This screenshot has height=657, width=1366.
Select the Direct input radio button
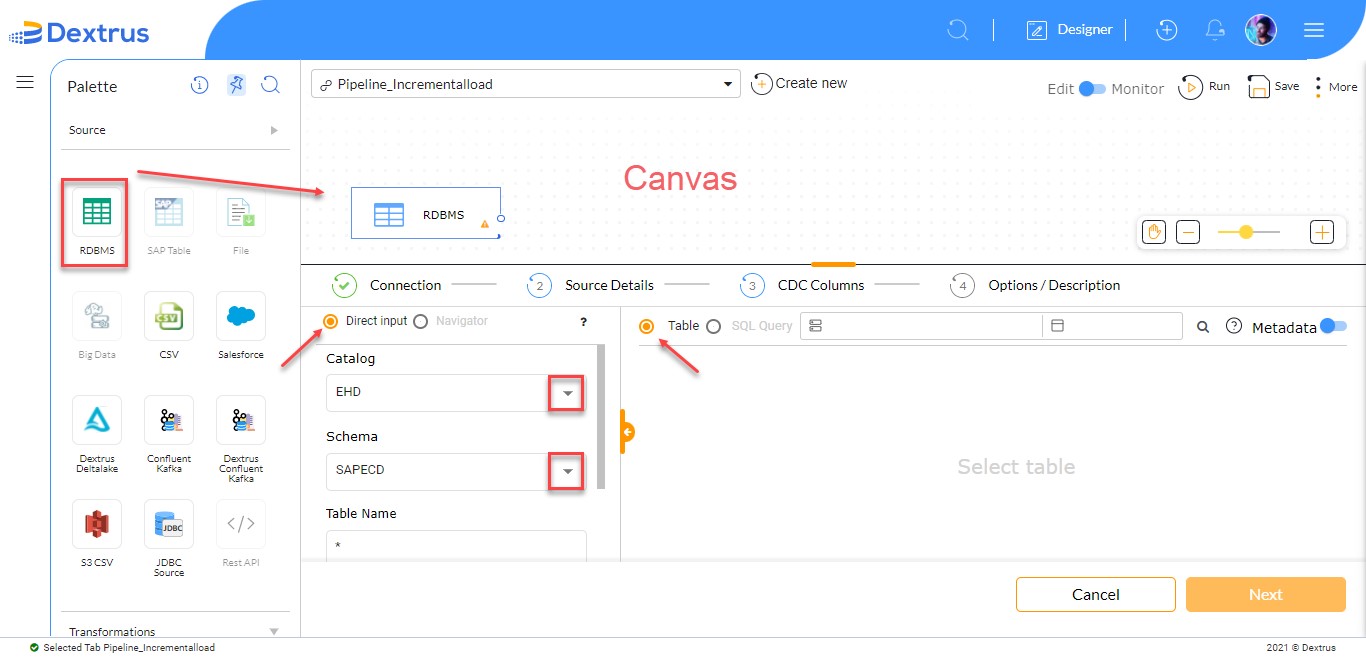(x=331, y=321)
